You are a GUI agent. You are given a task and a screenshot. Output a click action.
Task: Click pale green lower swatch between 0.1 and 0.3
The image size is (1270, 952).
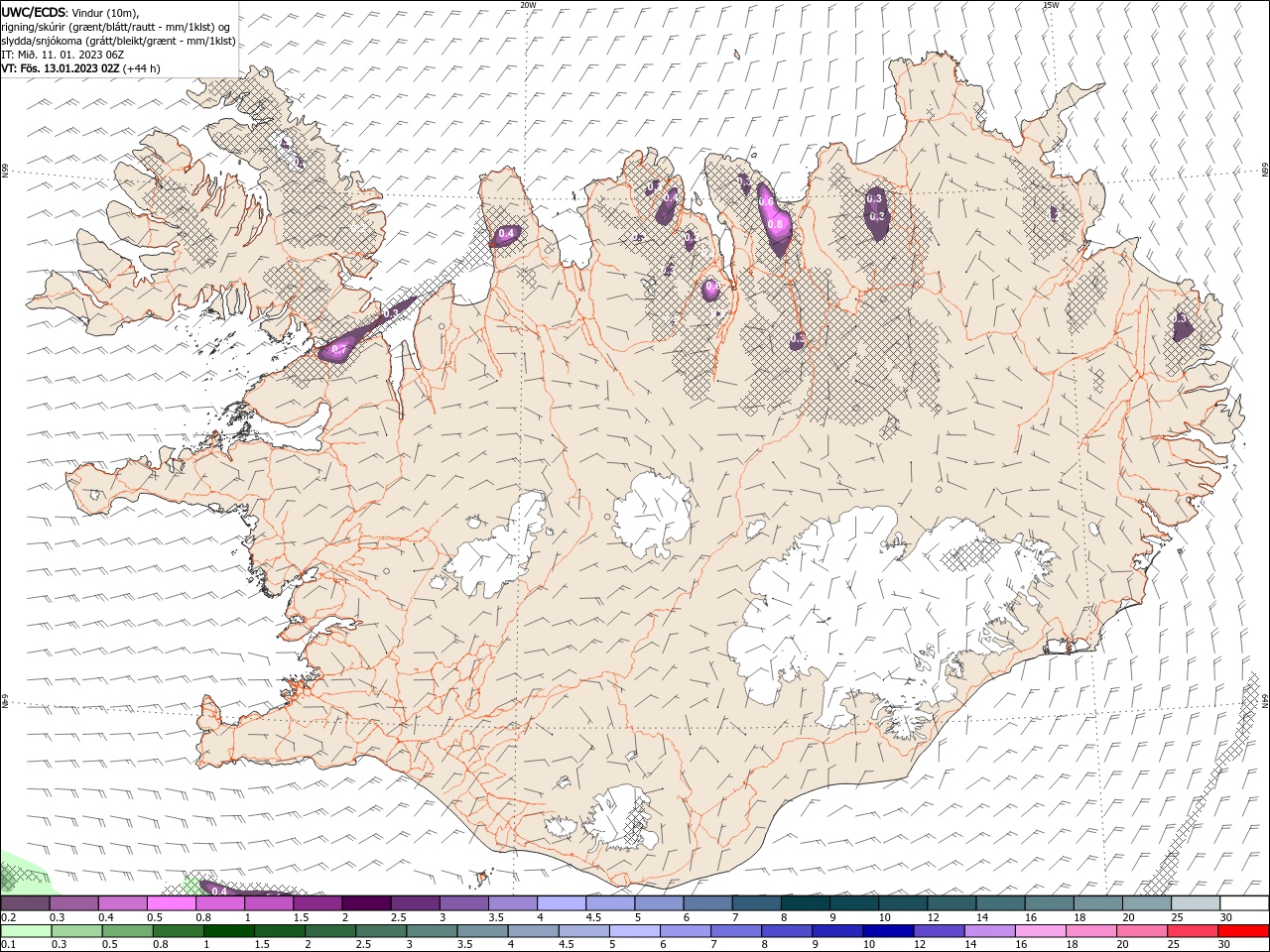pyautogui.click(x=26, y=931)
